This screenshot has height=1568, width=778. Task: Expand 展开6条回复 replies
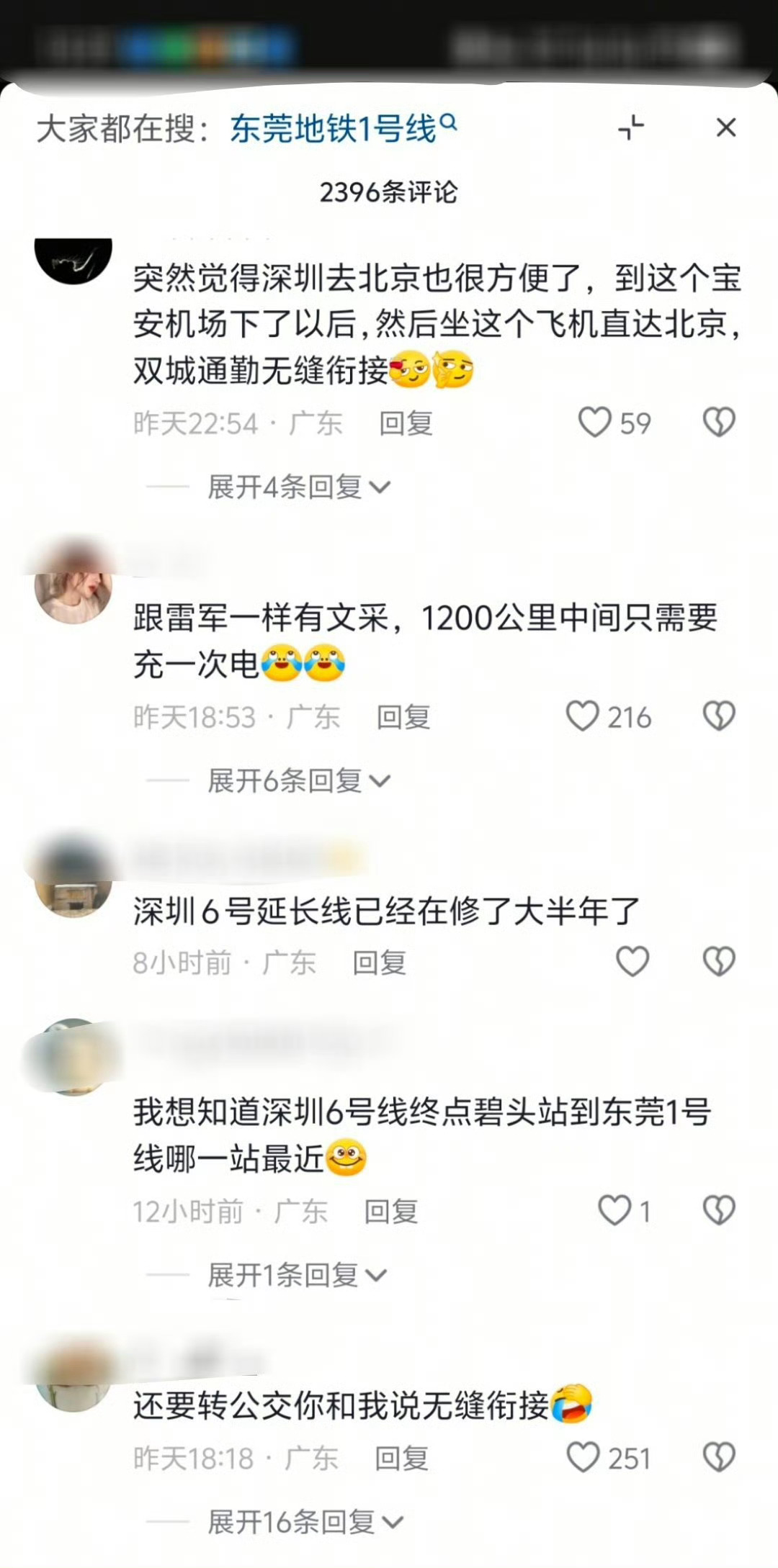click(299, 780)
